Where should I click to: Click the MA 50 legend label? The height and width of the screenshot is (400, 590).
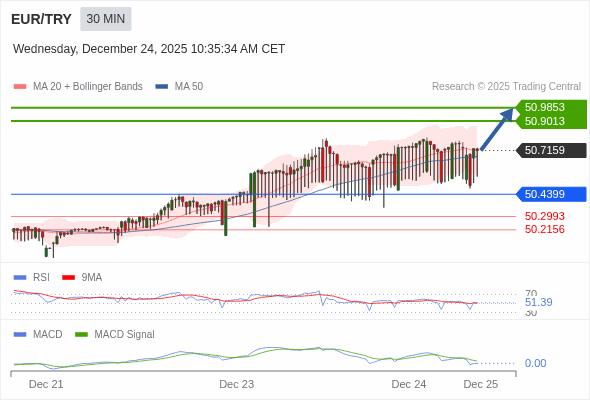189,87
